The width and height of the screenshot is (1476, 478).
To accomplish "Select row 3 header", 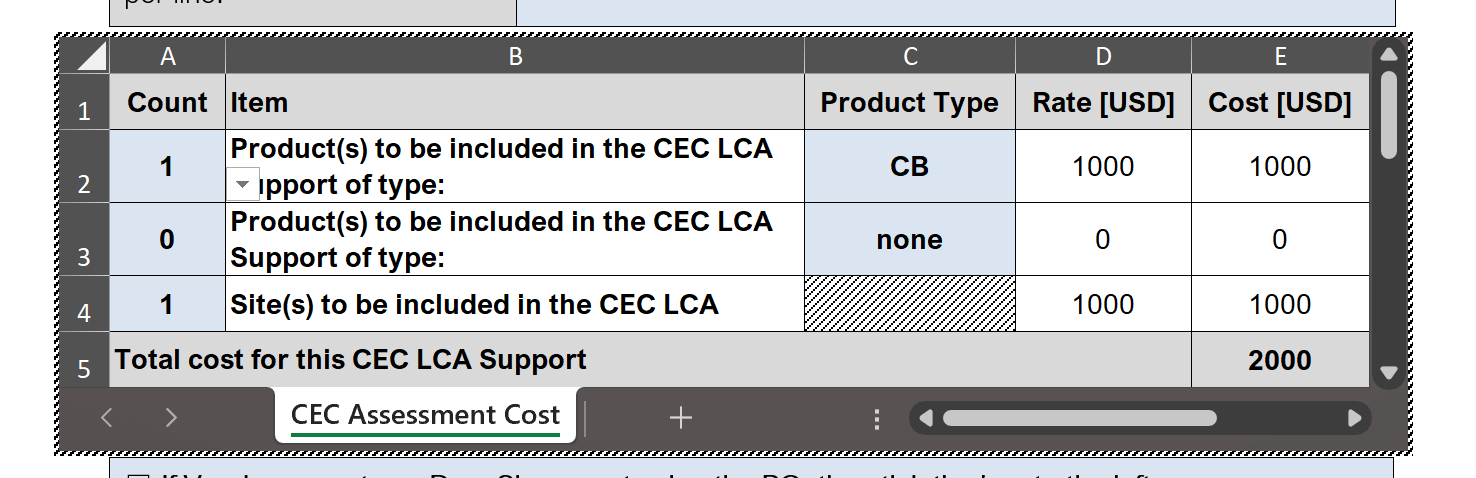I will (x=84, y=240).
